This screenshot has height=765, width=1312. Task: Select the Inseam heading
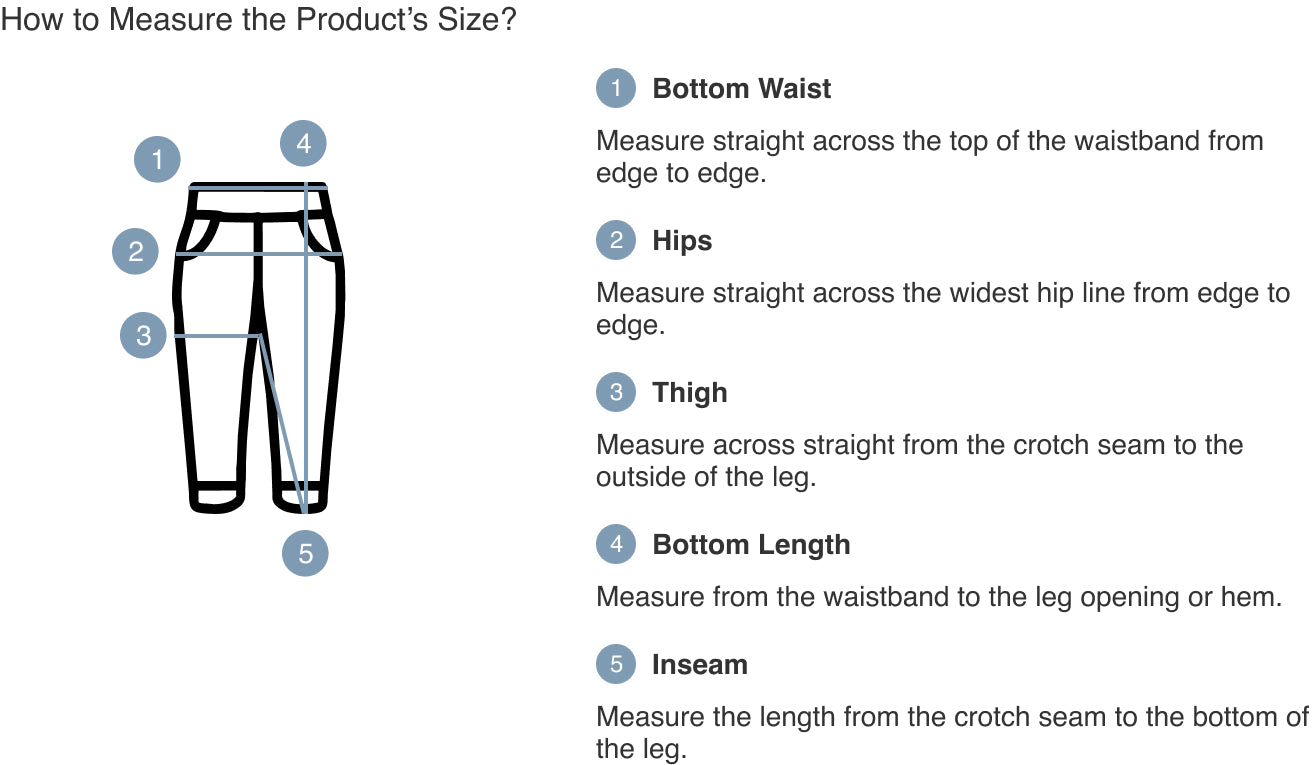[699, 665]
